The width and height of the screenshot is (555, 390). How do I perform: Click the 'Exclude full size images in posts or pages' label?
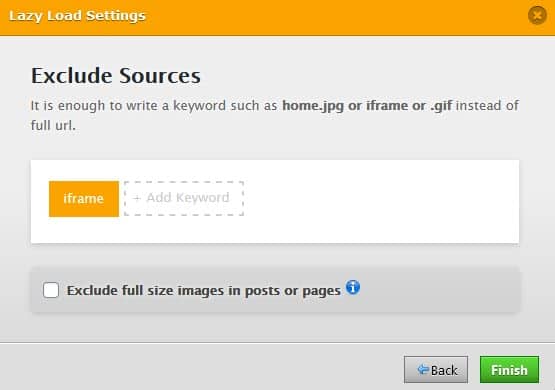(x=204, y=291)
